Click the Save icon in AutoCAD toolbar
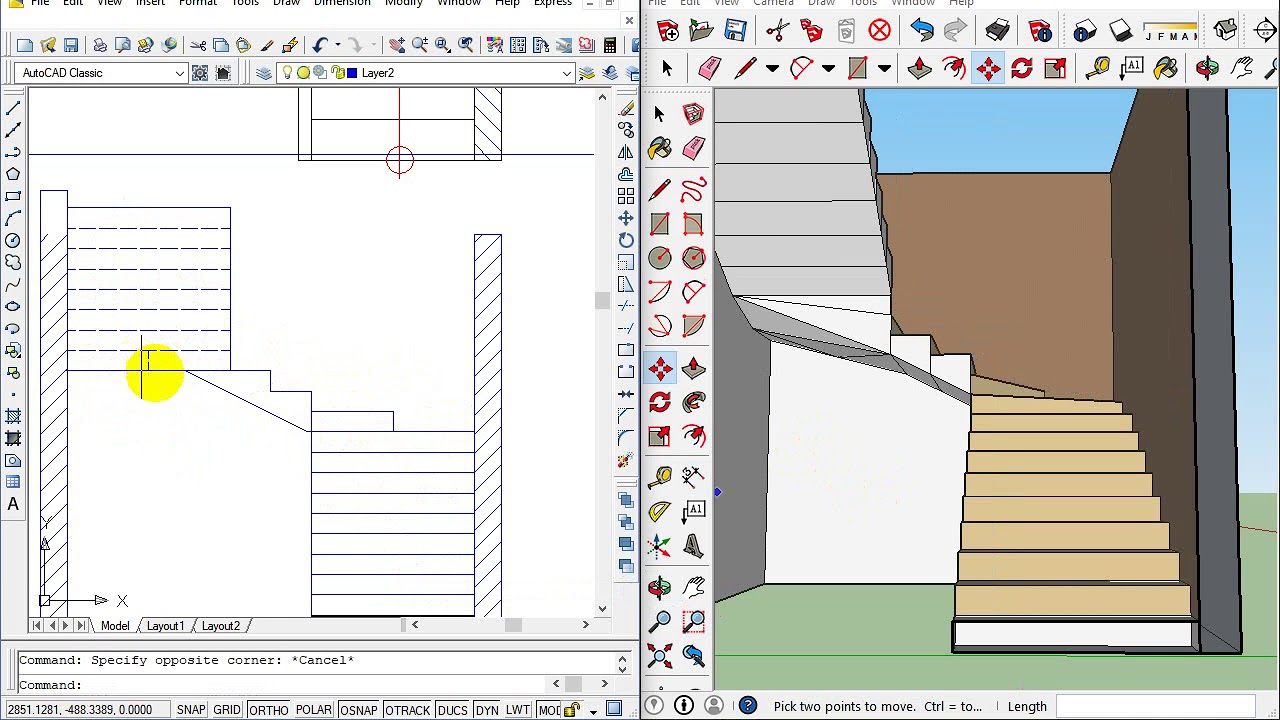The height and width of the screenshot is (720, 1280). coord(71,45)
